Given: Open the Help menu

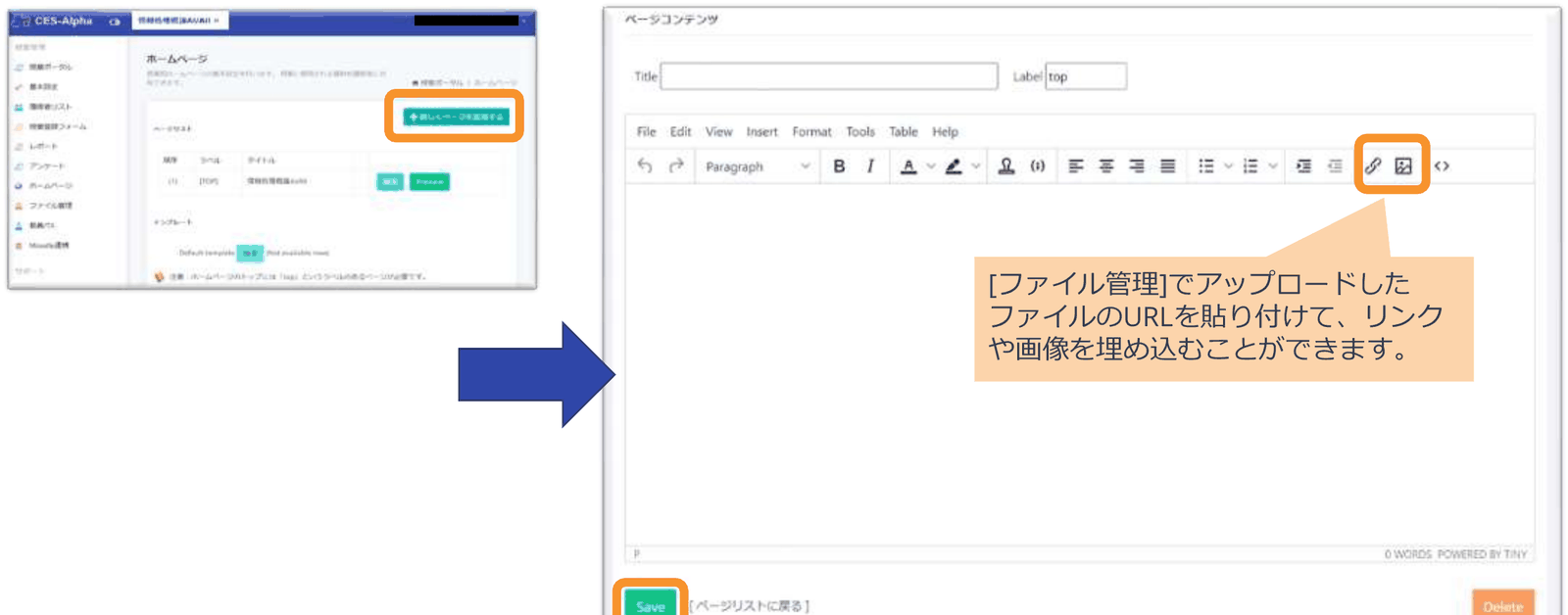Looking at the screenshot, I should point(945,132).
